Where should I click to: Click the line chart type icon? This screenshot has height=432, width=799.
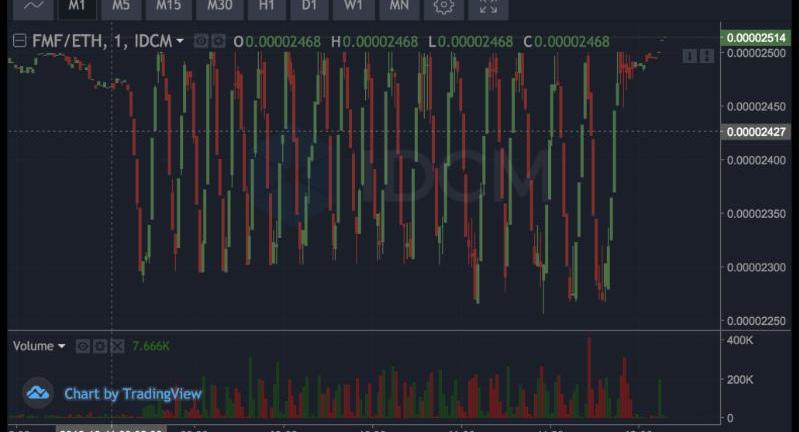pyautogui.click(x=33, y=6)
